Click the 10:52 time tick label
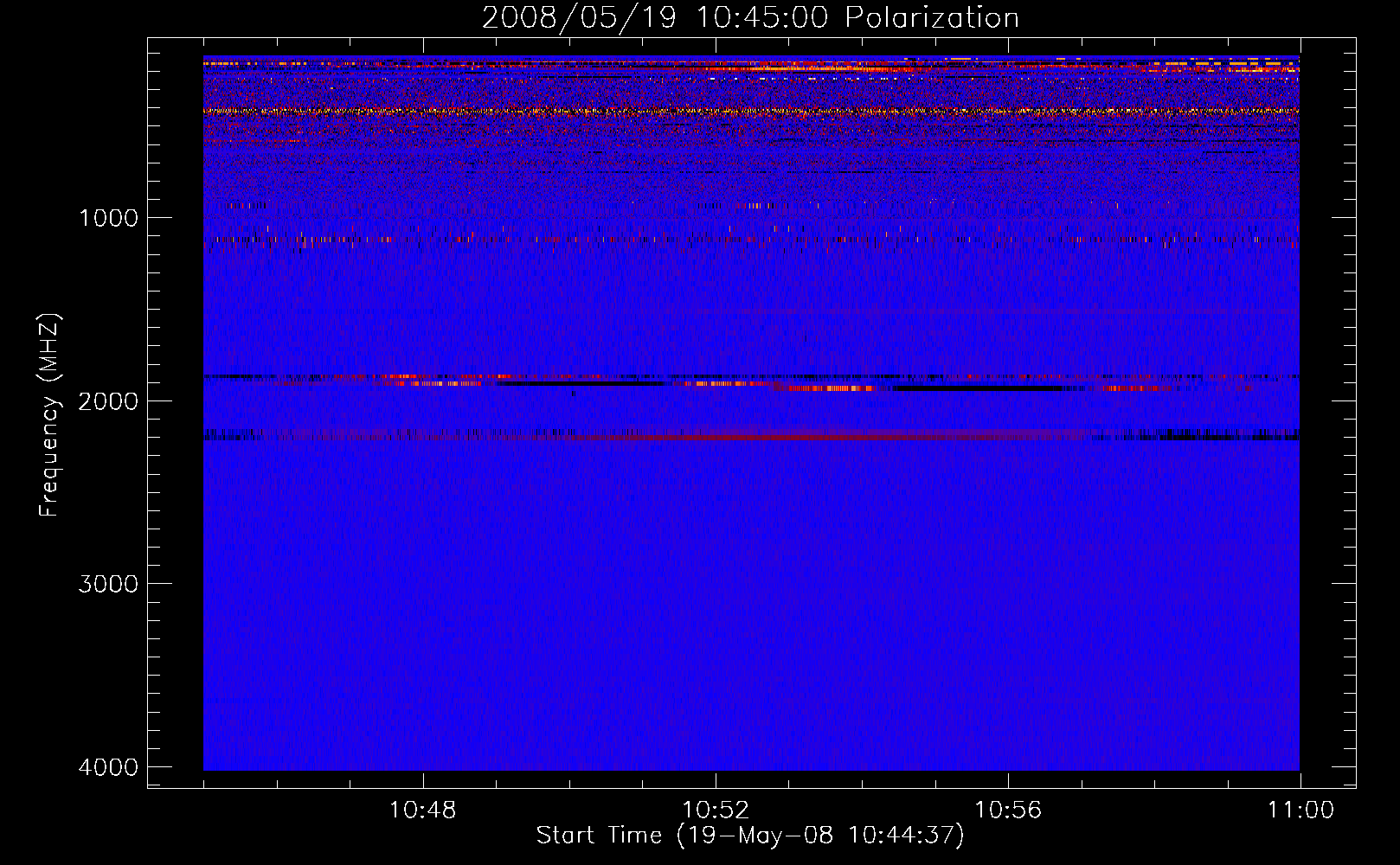The width and height of the screenshot is (1400, 865). (x=716, y=811)
